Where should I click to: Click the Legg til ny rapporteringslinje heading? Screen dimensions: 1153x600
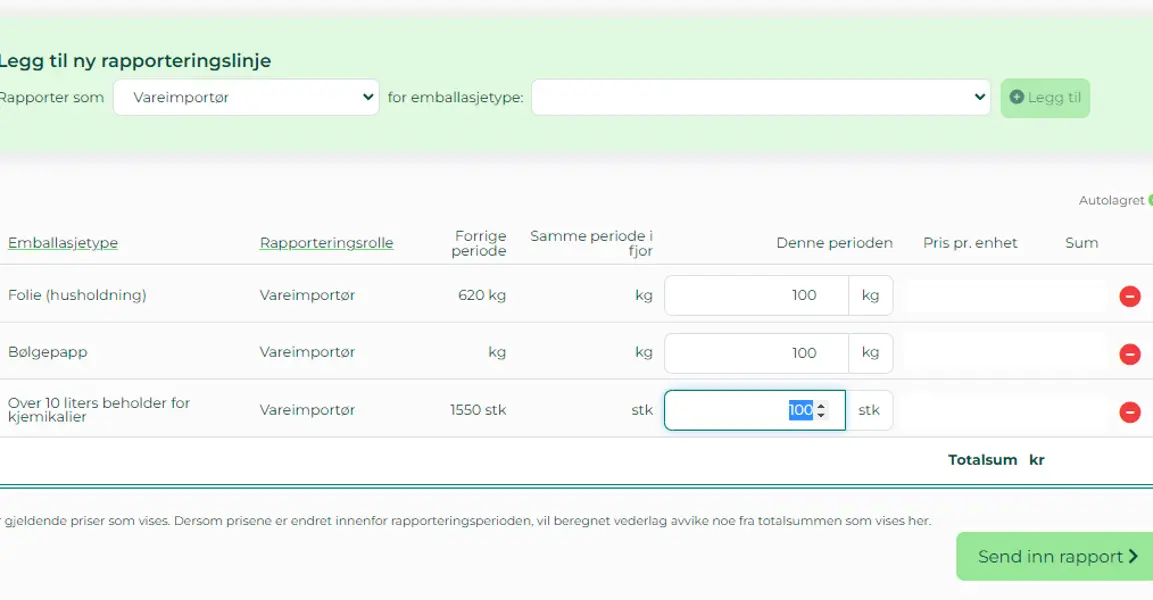tap(135, 60)
